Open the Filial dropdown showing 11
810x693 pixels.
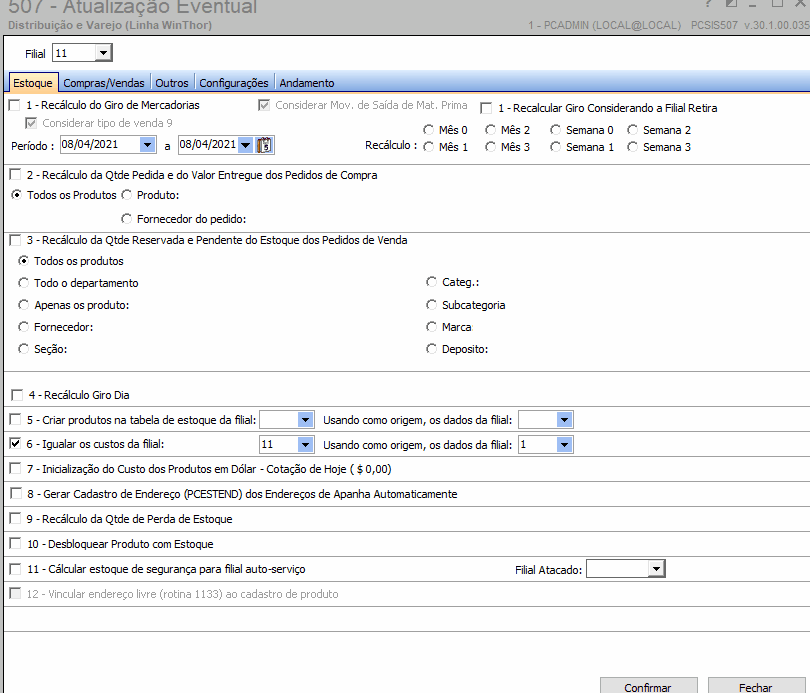103,53
